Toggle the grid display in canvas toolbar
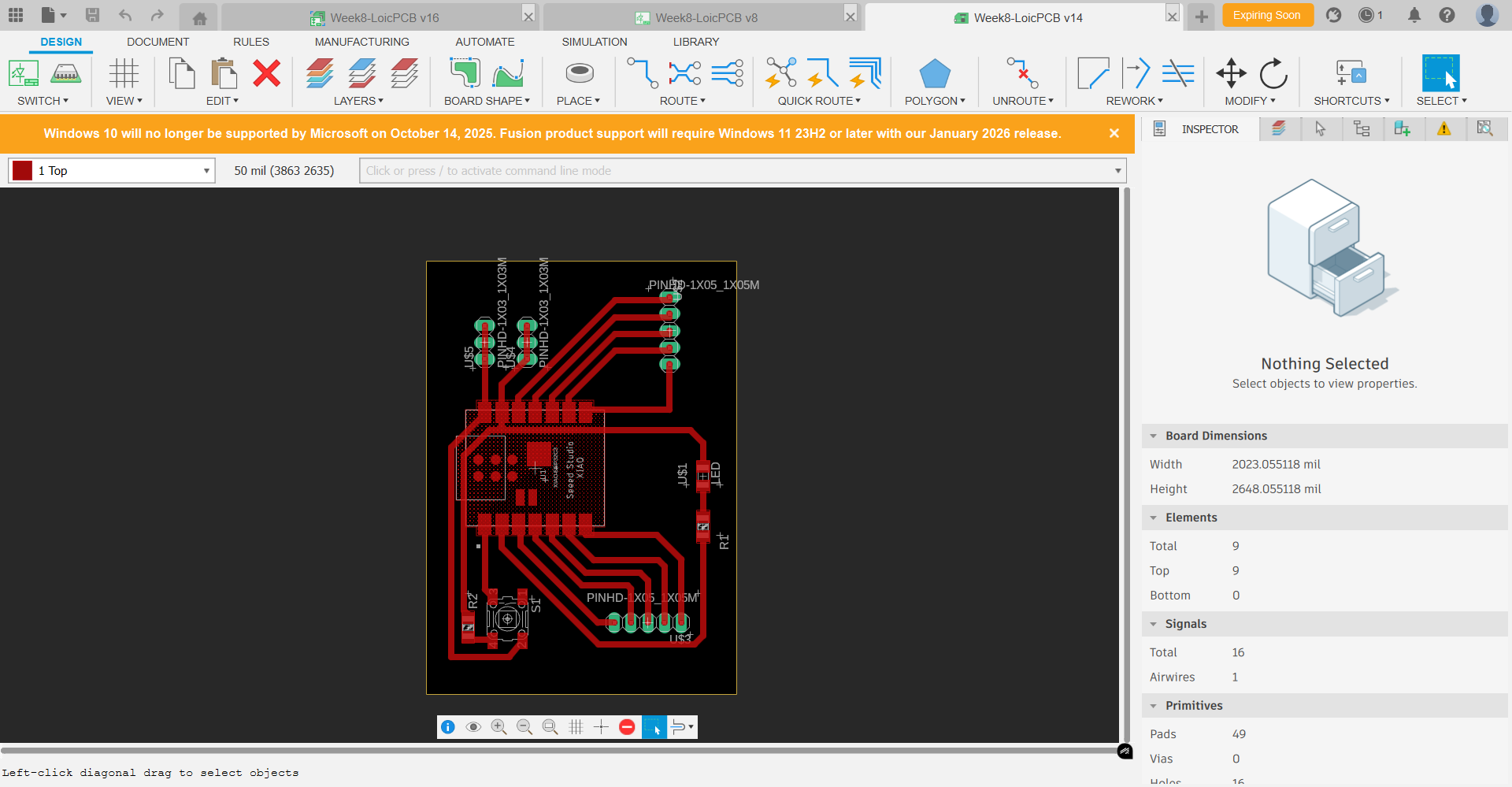 tap(576, 727)
